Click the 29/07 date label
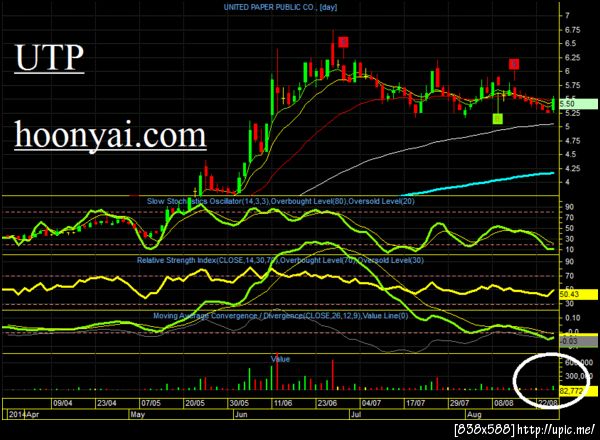The image size is (600, 440). click(x=459, y=403)
